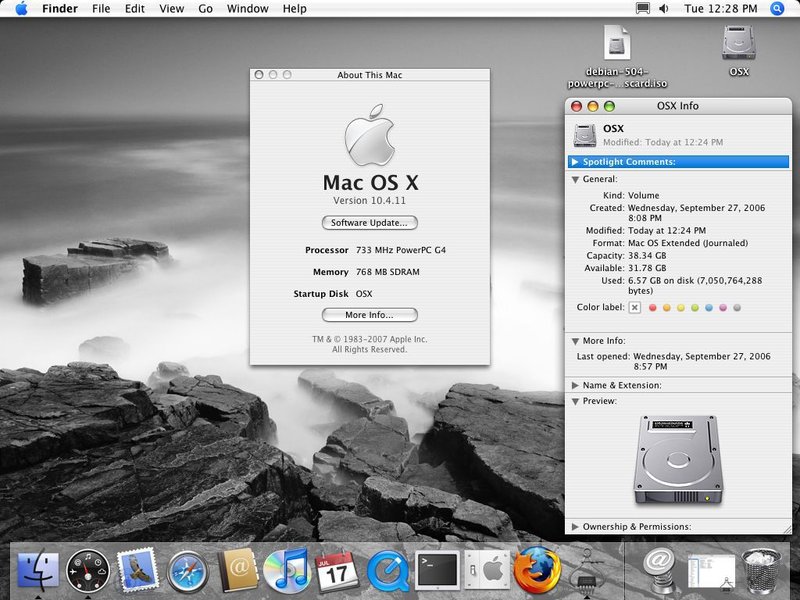Launch Dashboard from the Dock

coord(87,570)
